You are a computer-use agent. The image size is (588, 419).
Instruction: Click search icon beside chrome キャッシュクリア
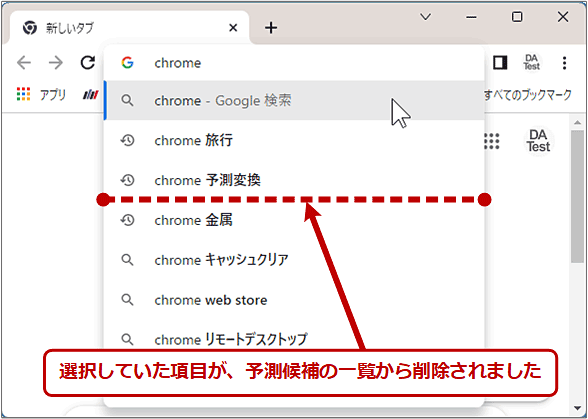(128, 260)
